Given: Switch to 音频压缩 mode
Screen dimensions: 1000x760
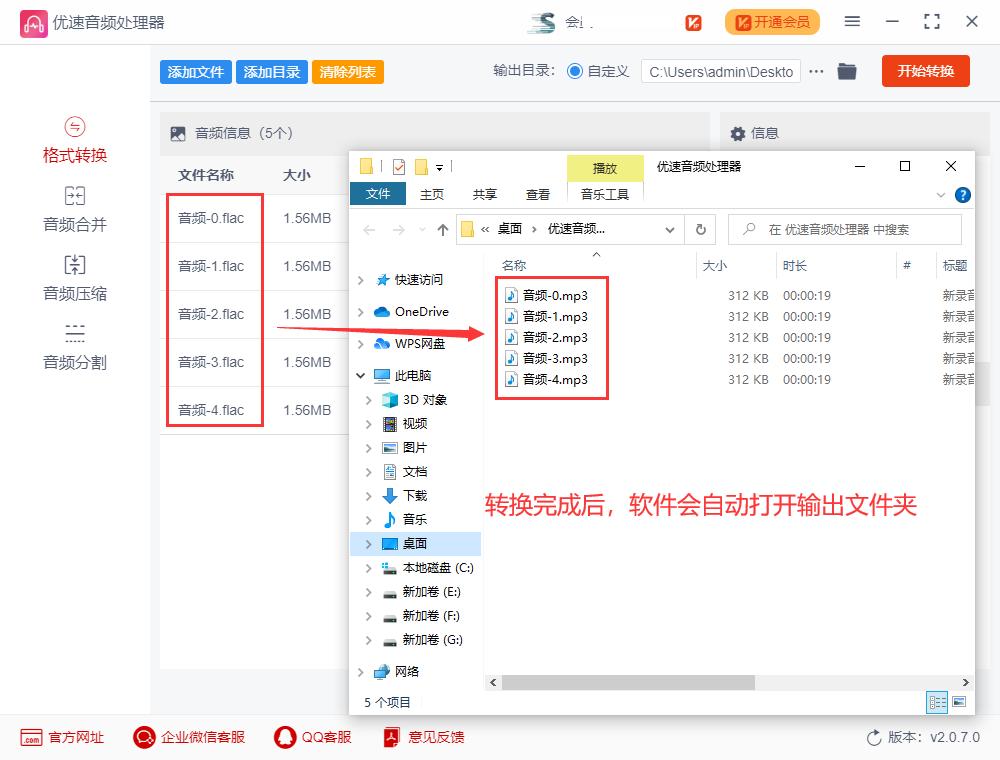Looking at the screenshot, I should point(74,278).
